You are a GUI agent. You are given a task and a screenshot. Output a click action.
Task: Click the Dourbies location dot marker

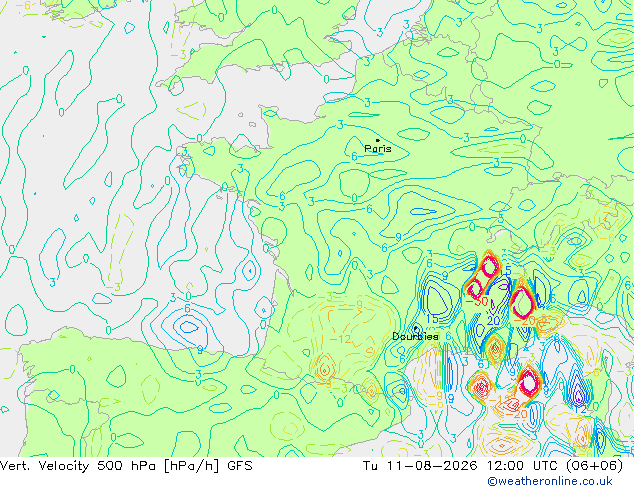coord(415,328)
